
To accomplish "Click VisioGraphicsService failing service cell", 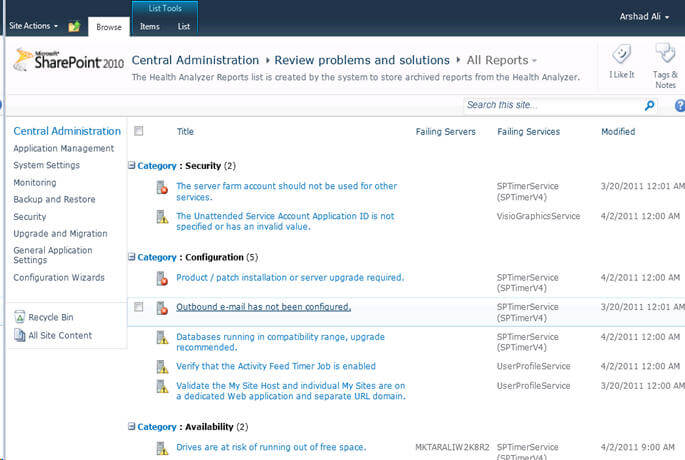I will (538, 216).
